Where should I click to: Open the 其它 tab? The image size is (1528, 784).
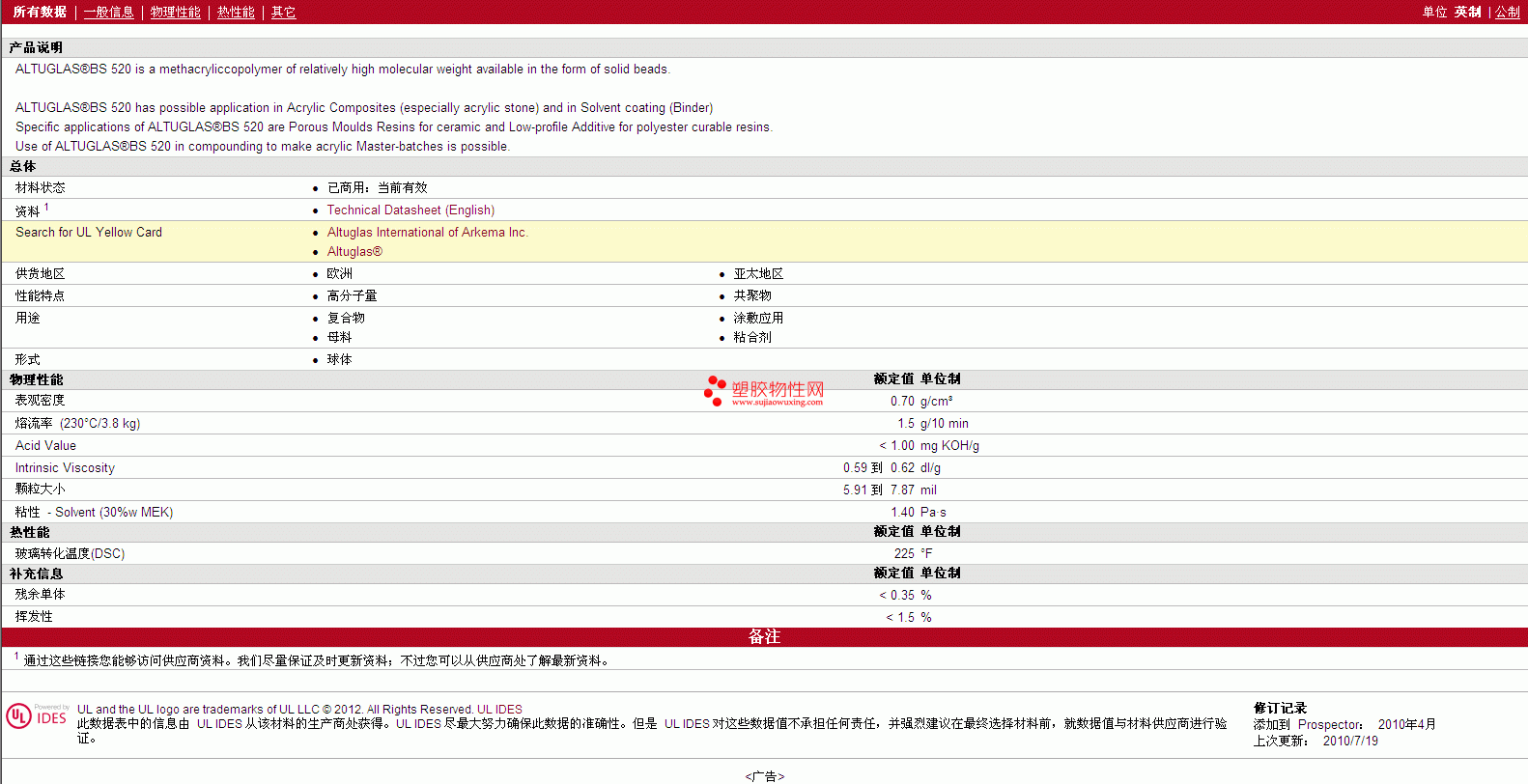point(283,12)
